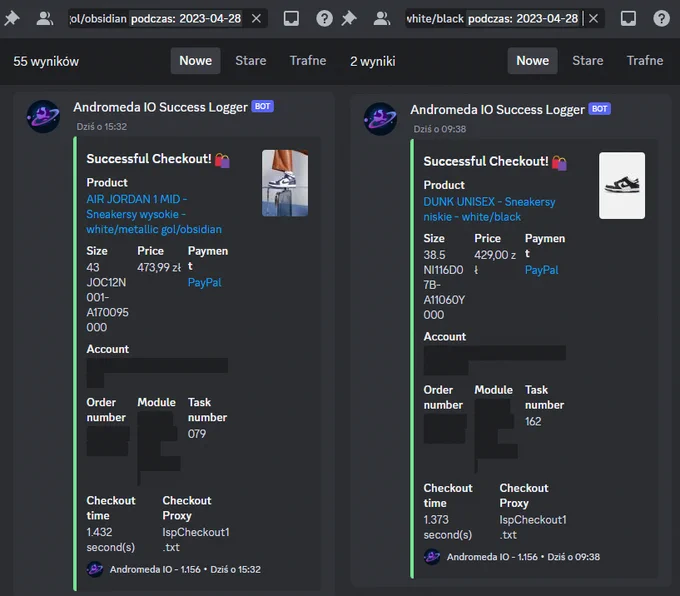The height and width of the screenshot is (596, 680).
Task: Click the 2 wyniki result count
Action: tap(373, 62)
